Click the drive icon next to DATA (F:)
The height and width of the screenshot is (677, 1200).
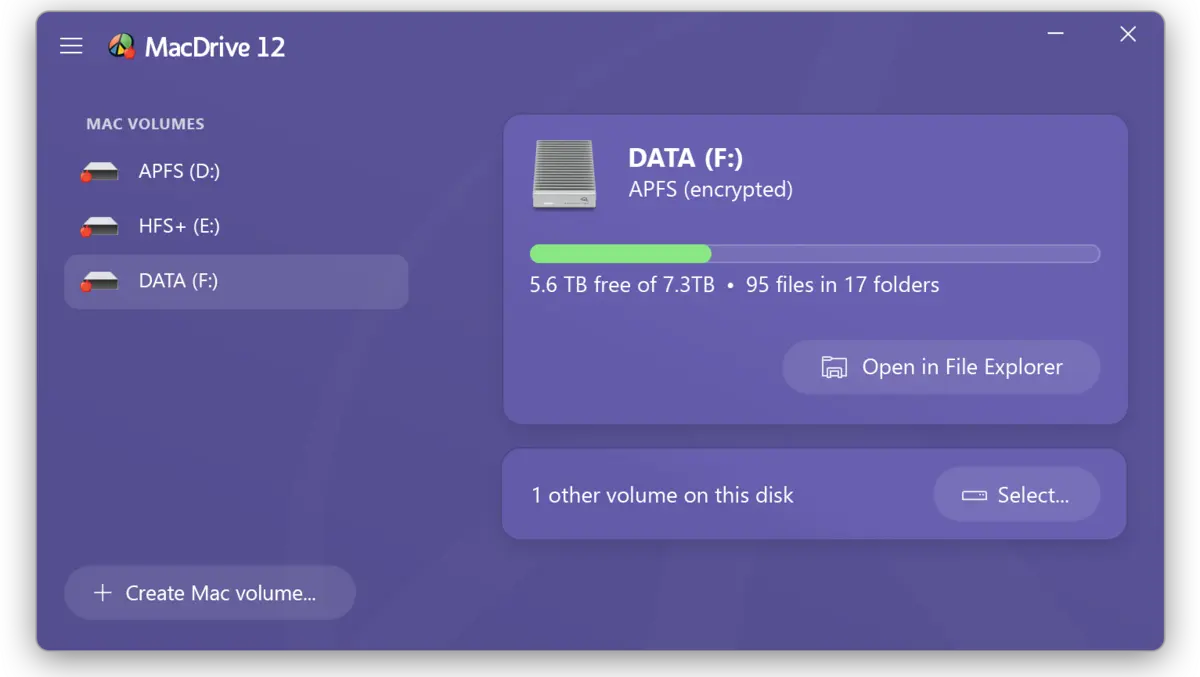[99, 282]
